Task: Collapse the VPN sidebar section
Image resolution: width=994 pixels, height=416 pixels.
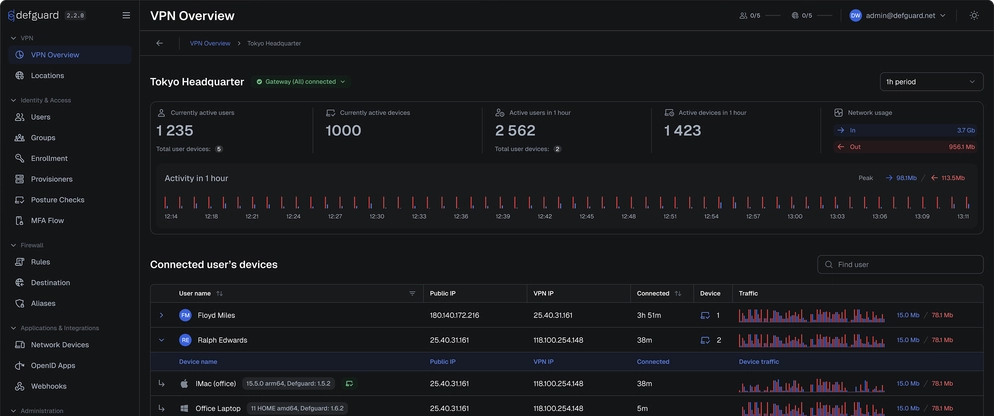Action: [x=13, y=38]
